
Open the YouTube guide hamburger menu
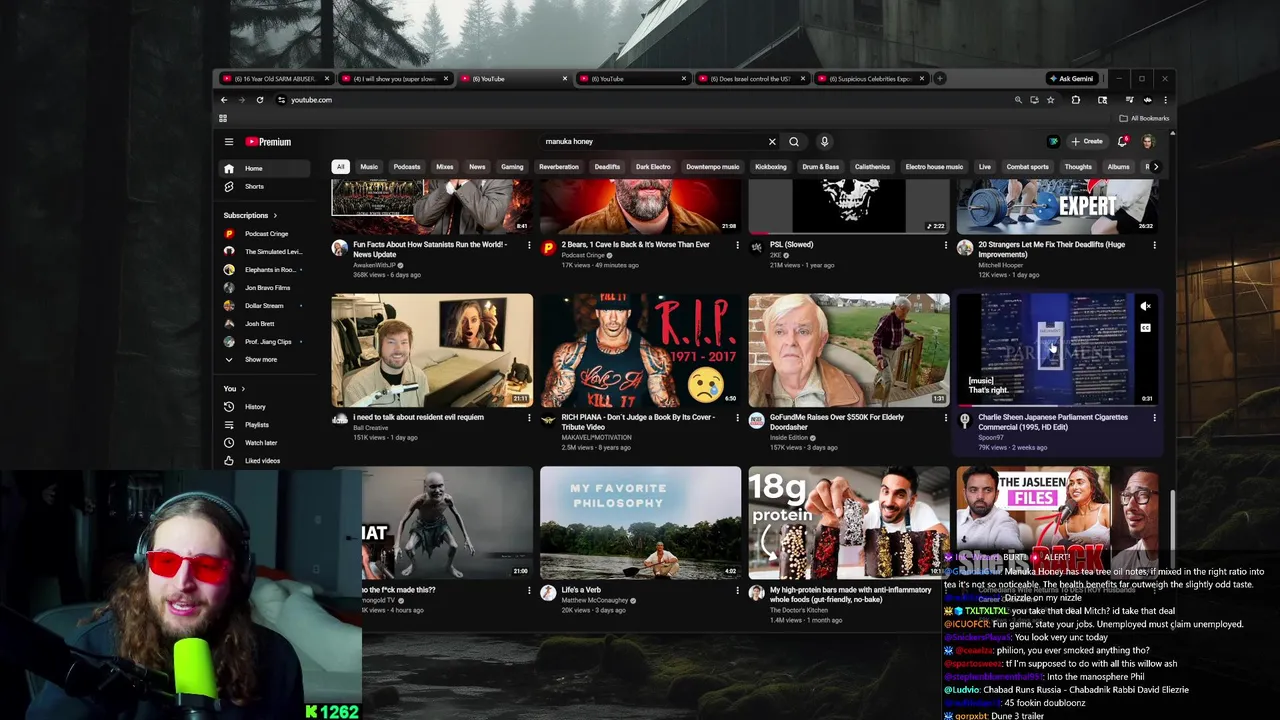tap(229, 142)
